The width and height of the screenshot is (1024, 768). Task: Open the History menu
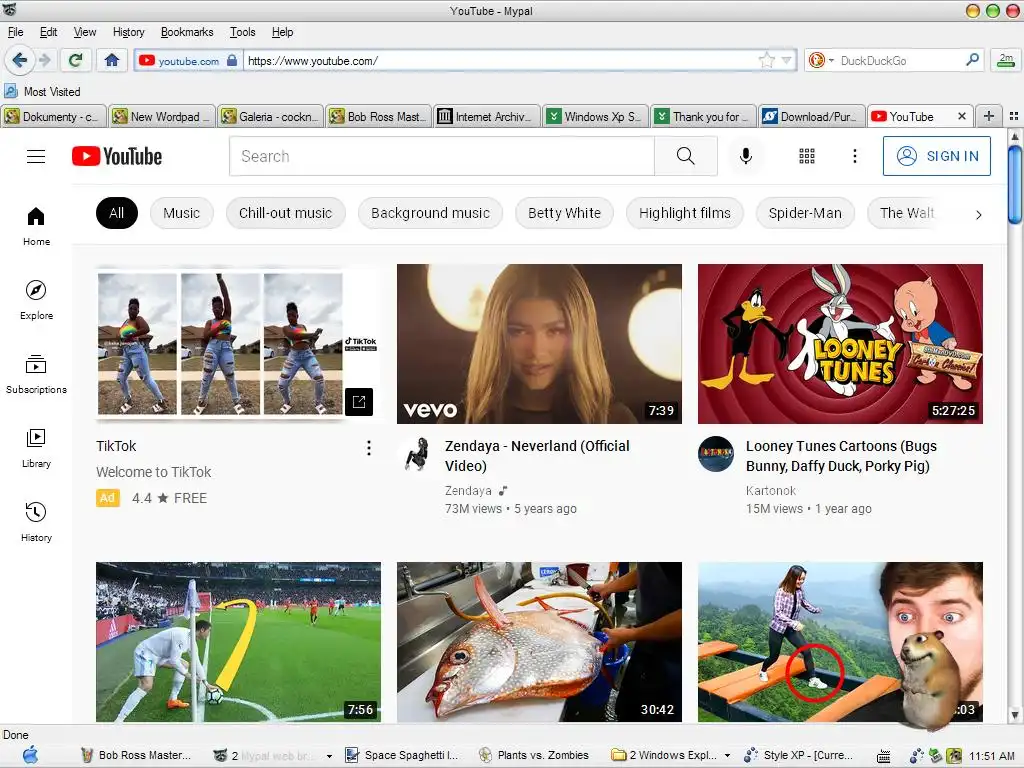pos(129,32)
